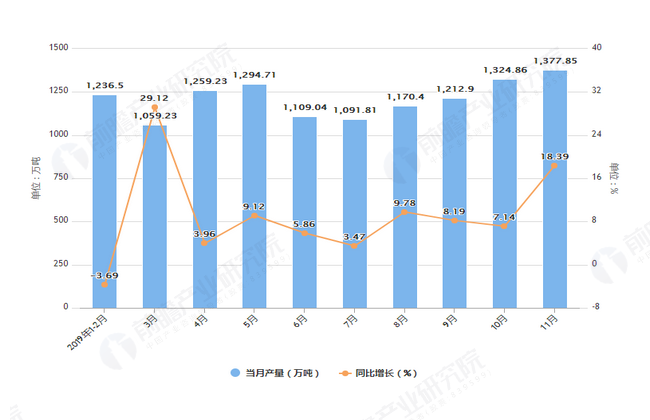The width and height of the screenshot is (650, 420).
Task: Click the orange line point at 3.47
Action: [354, 245]
